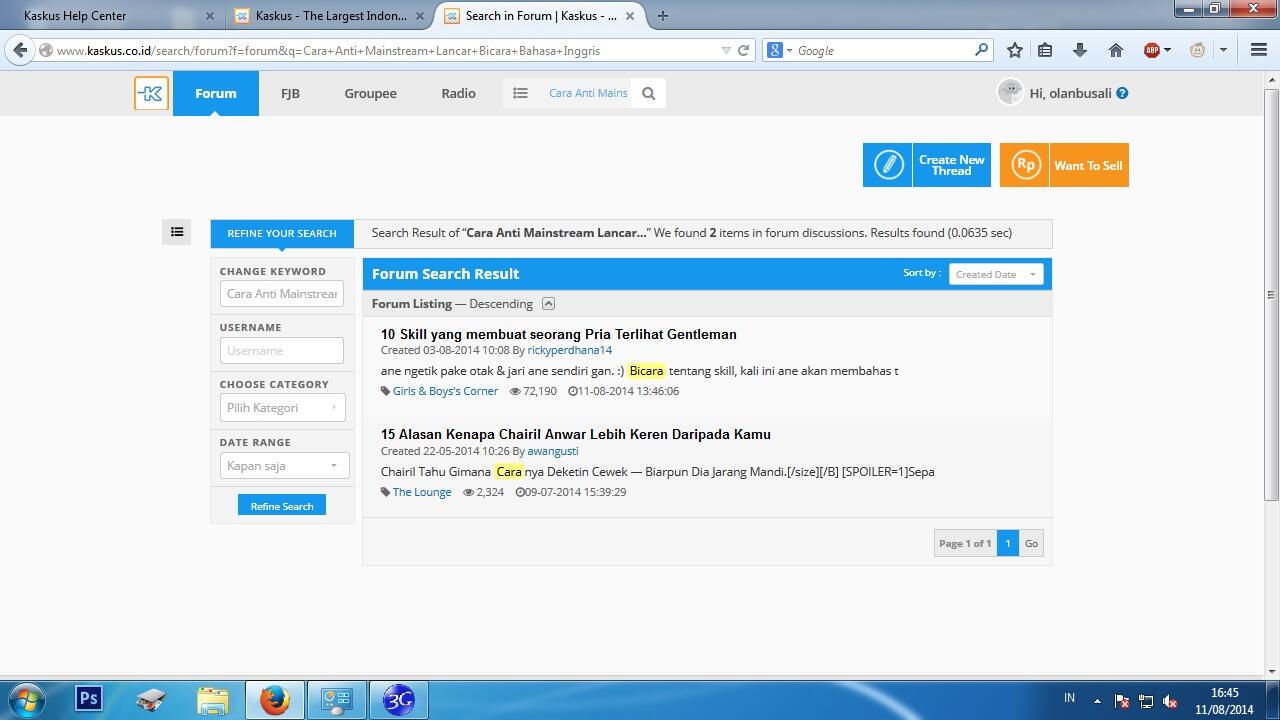Select page 1 in the pagination
This screenshot has width=1280, height=720.
[1008, 543]
